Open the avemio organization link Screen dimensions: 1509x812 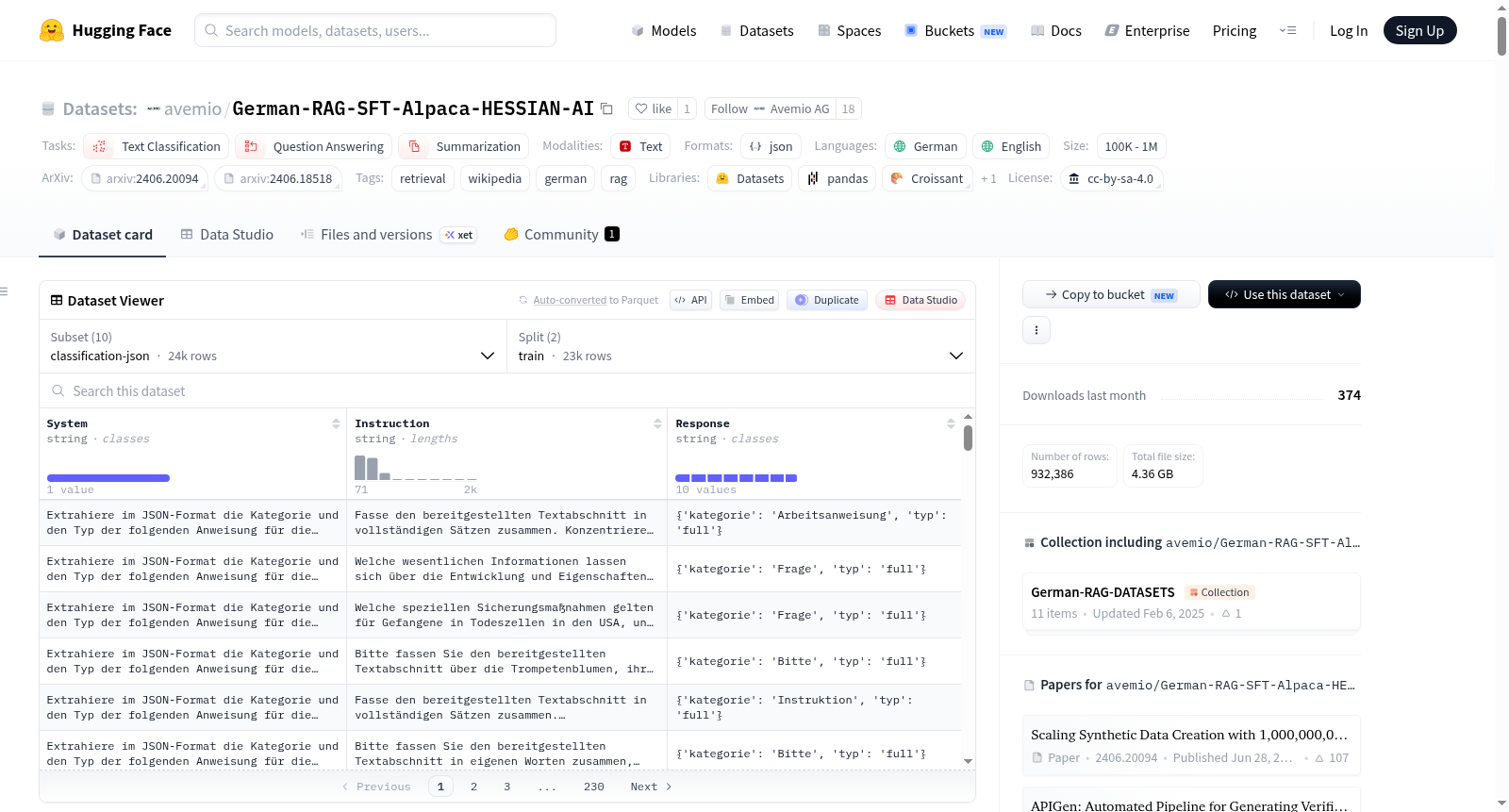click(x=192, y=108)
